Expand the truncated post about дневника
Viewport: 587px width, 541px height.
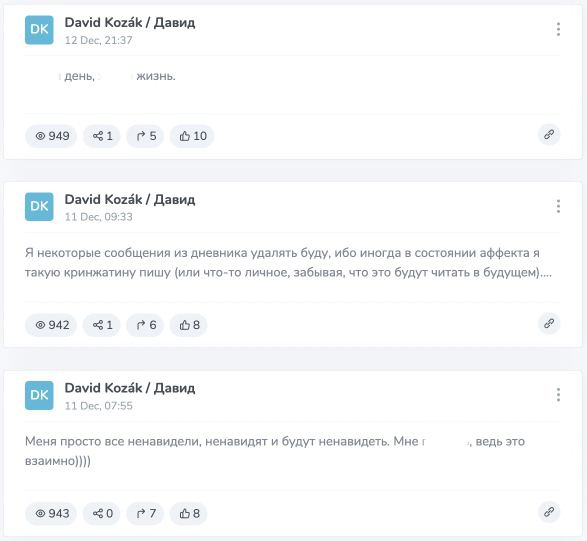(x=288, y=262)
